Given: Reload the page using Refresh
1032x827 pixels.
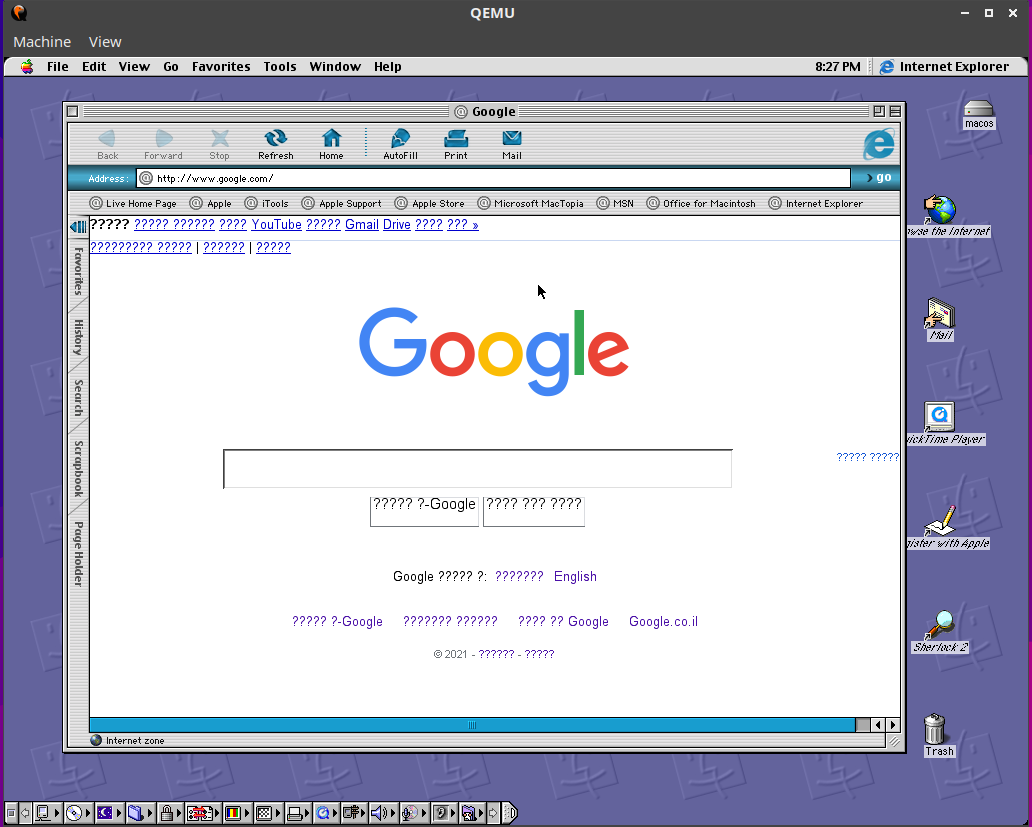Looking at the screenshot, I should (x=275, y=145).
